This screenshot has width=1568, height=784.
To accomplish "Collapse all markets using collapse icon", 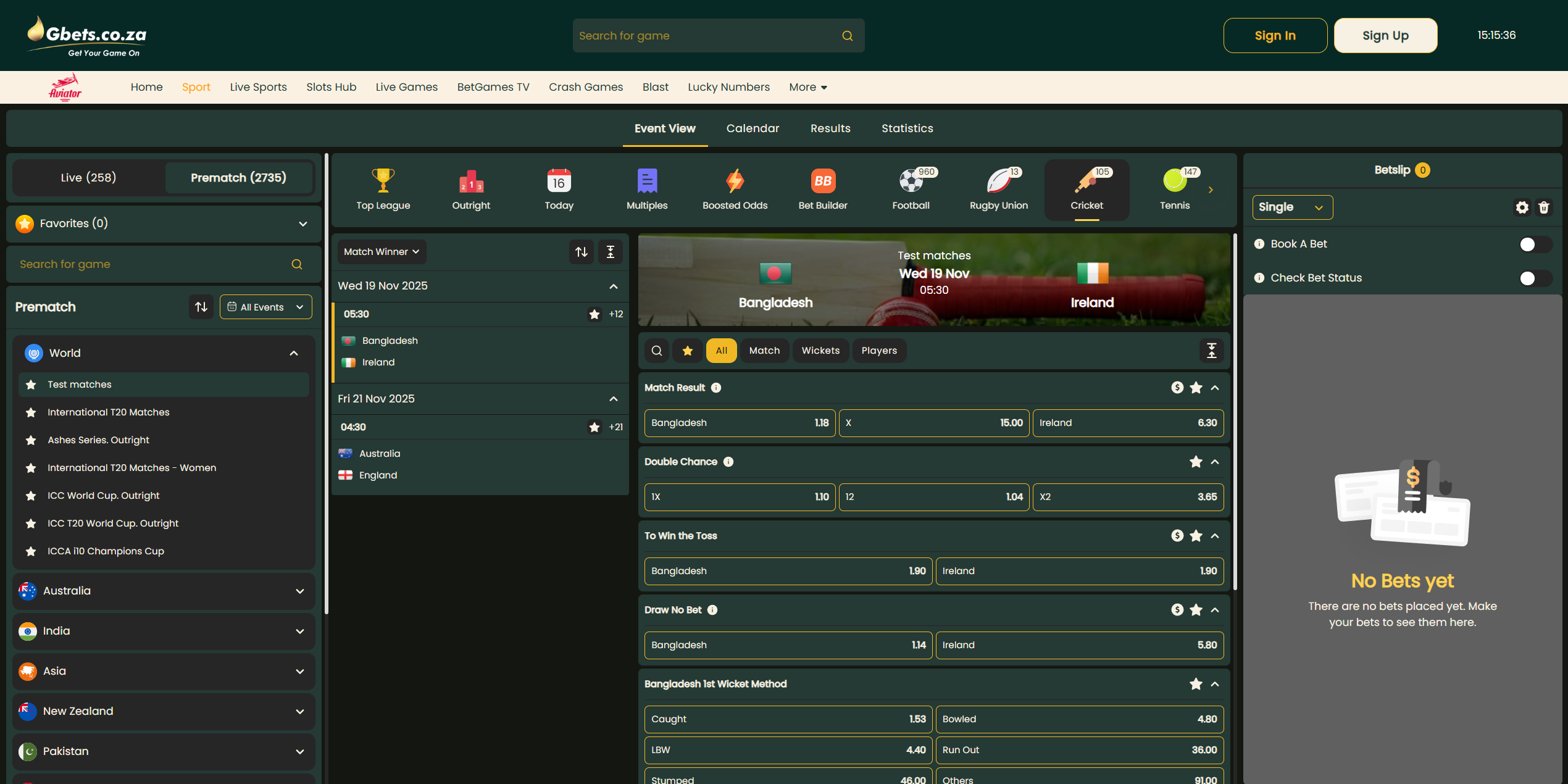I will pos(1211,351).
